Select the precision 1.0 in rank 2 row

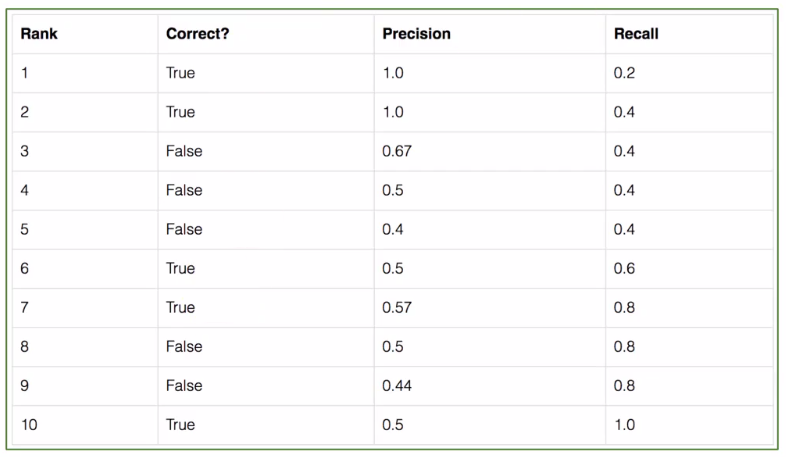[x=393, y=112]
